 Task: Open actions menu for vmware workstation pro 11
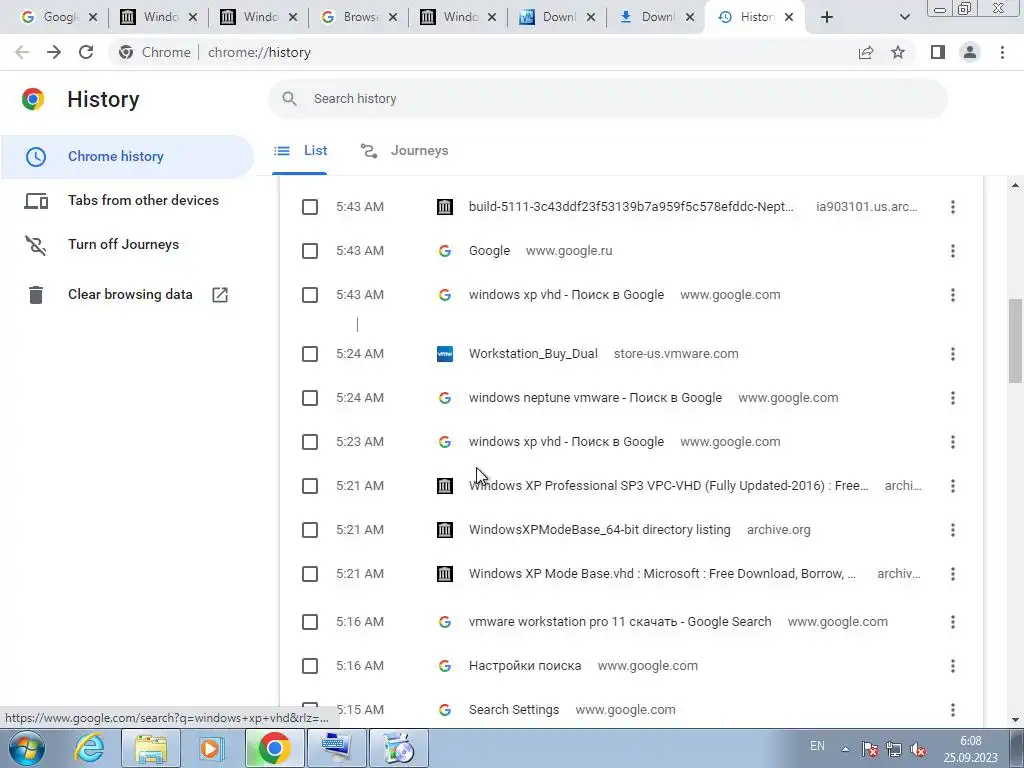point(953,622)
